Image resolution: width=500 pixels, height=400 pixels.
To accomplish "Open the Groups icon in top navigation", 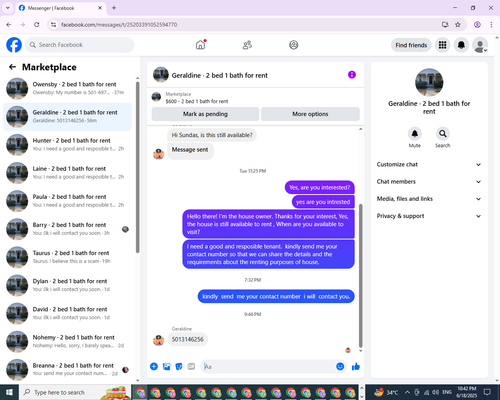I will click(294, 45).
